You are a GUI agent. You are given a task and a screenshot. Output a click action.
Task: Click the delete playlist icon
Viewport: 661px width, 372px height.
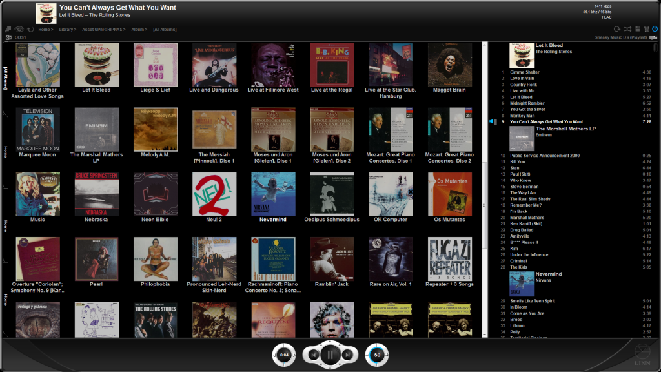point(646,29)
